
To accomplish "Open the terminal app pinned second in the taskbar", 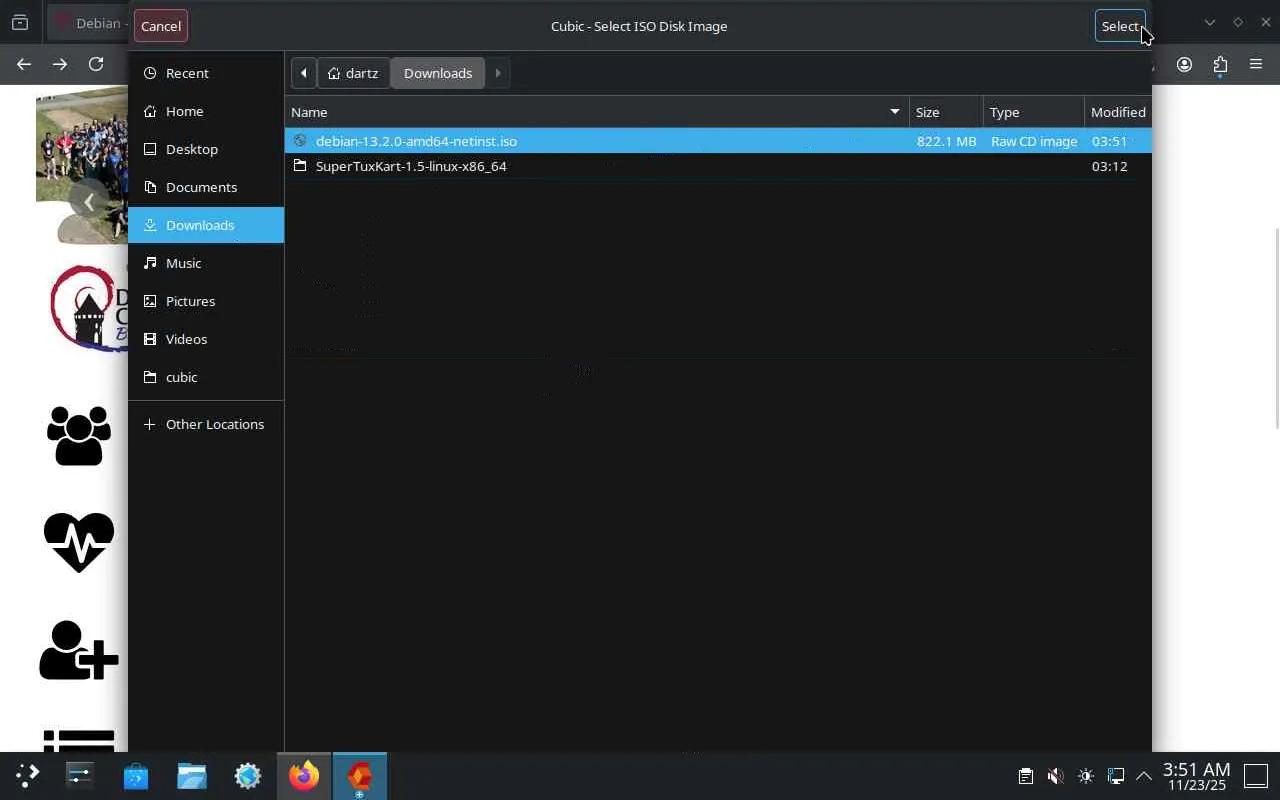I will point(80,775).
